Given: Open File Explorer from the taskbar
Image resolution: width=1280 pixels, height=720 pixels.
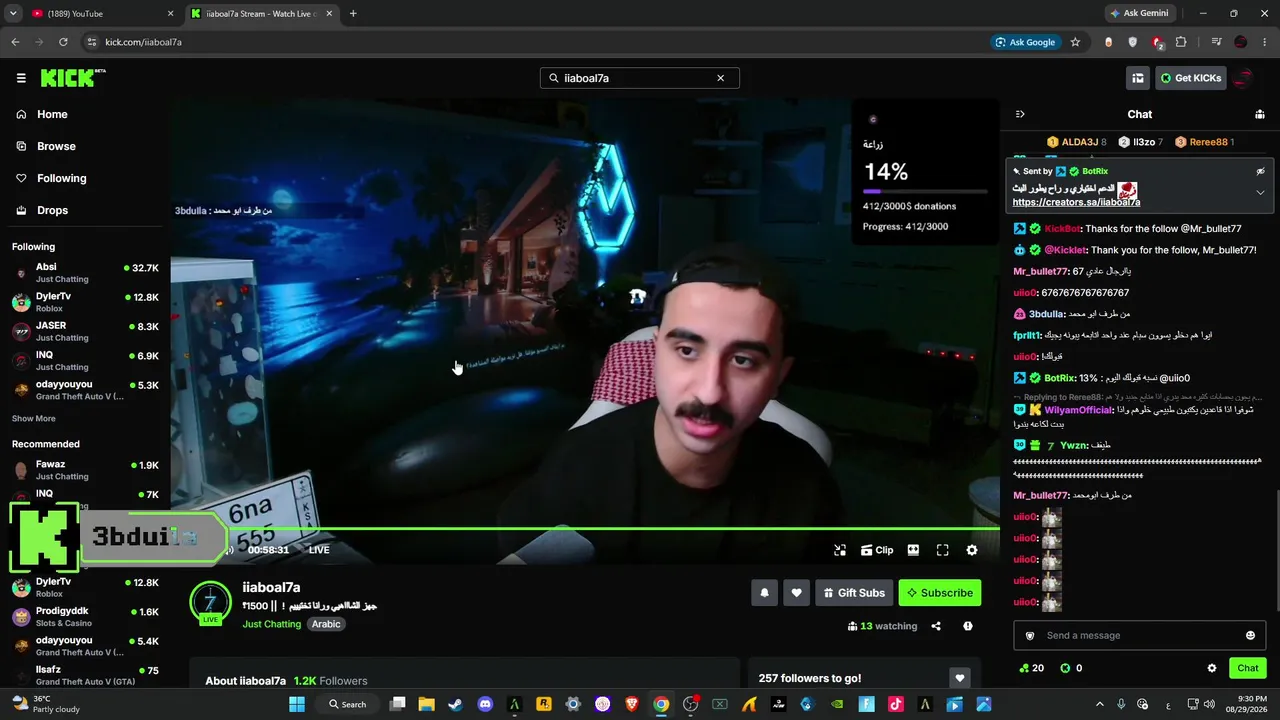Looking at the screenshot, I should [426, 704].
